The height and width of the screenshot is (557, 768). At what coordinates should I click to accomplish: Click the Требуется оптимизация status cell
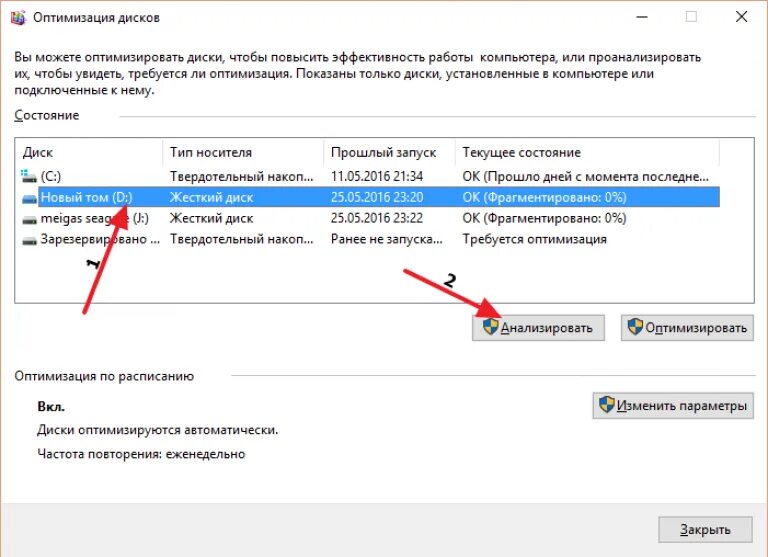(534, 240)
